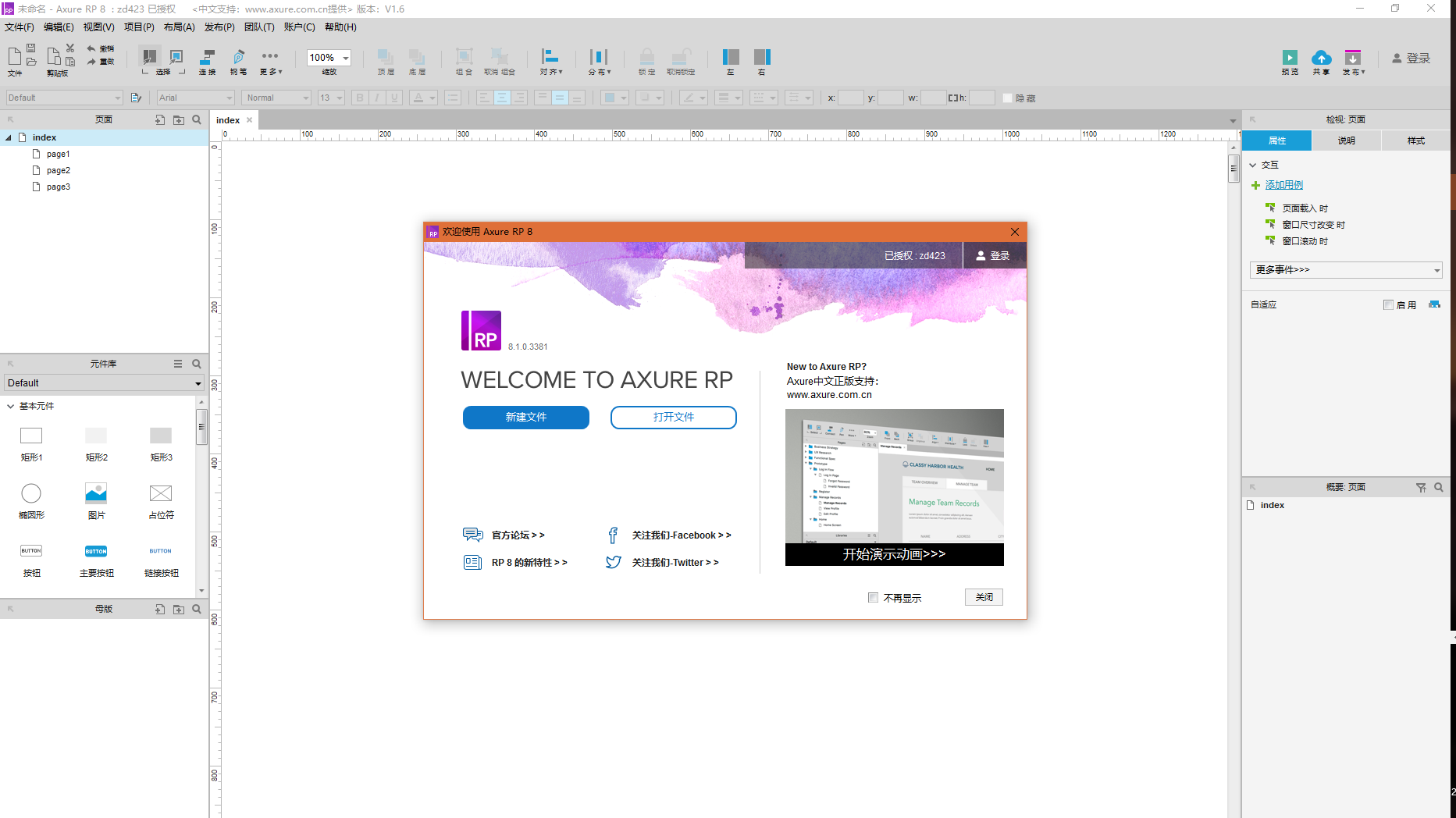
Task: Select the 椭圆形 ellipse widget
Action: coord(31,500)
